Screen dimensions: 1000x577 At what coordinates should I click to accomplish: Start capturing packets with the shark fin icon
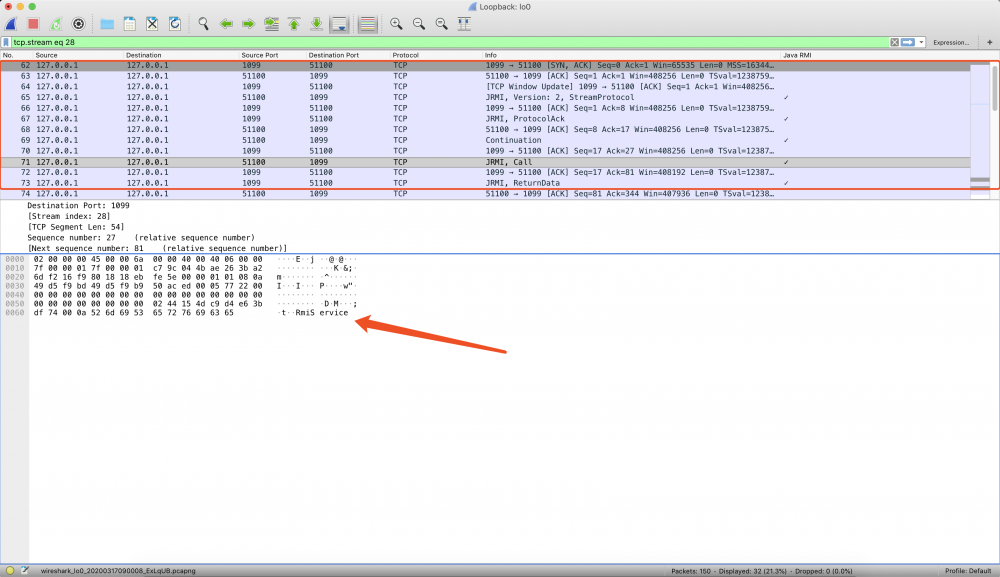[11, 24]
